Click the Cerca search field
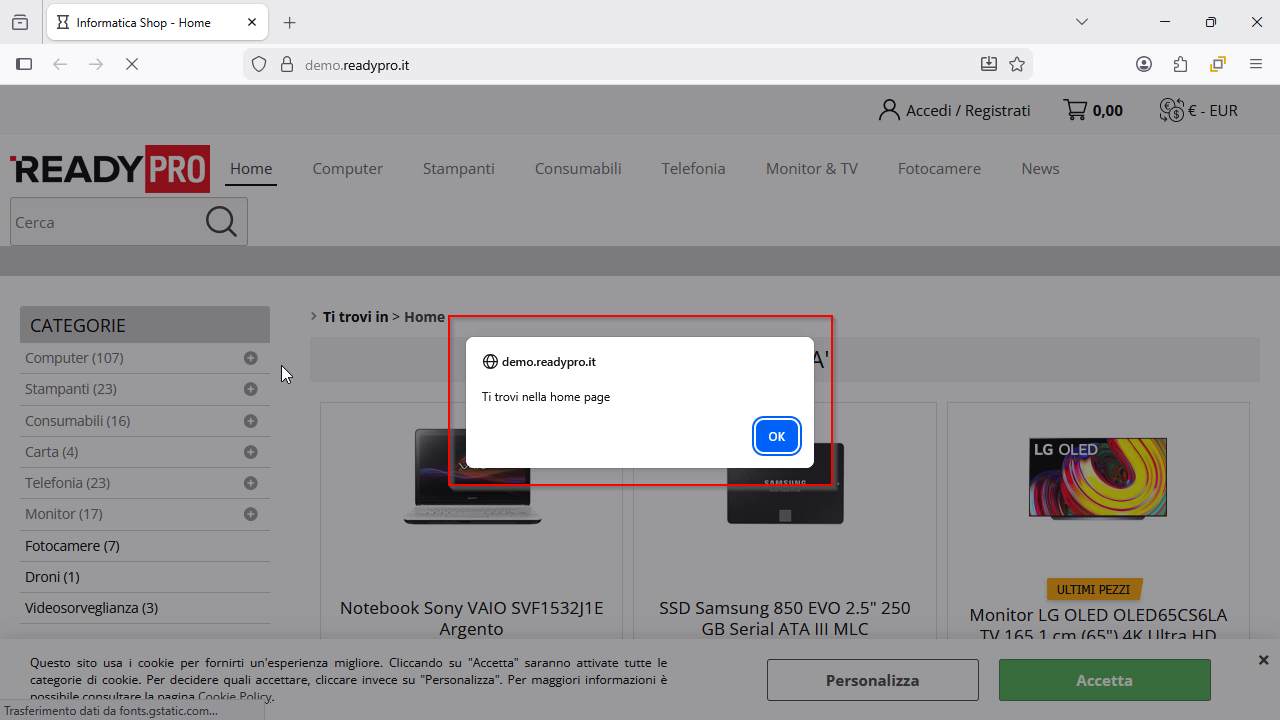Viewport: 1280px width, 720px height. 103,222
